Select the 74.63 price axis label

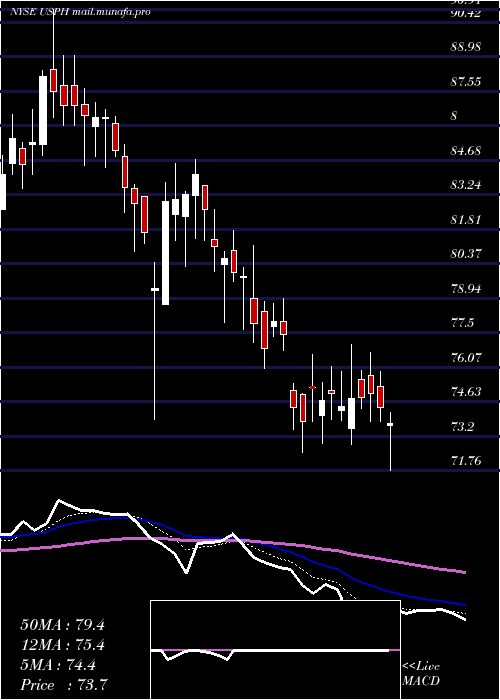click(x=466, y=392)
